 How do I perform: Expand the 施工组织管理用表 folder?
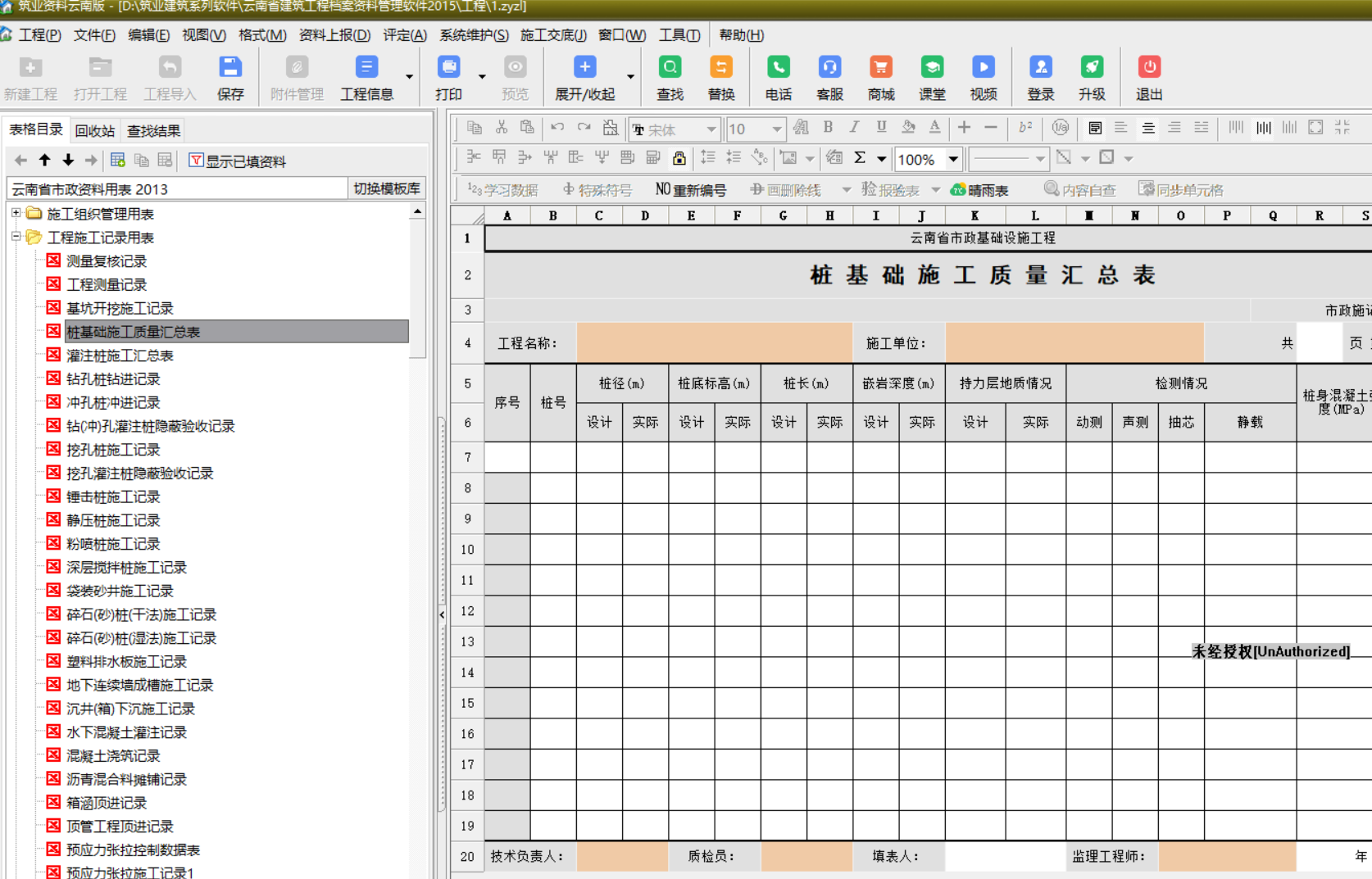coord(16,214)
